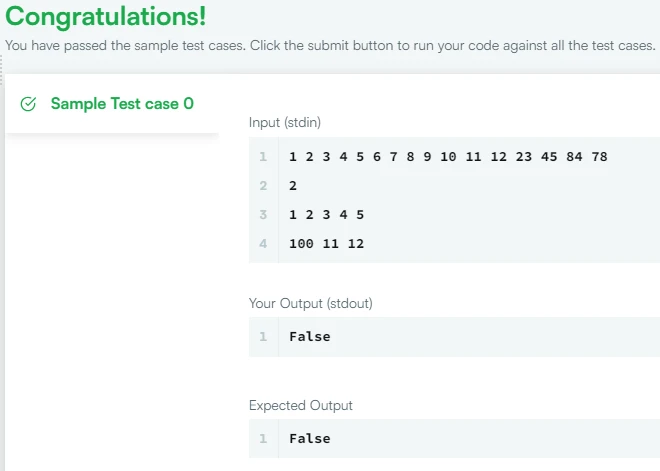
Task: Click line number 3 in the Input box
Action: pyautogui.click(x=263, y=215)
